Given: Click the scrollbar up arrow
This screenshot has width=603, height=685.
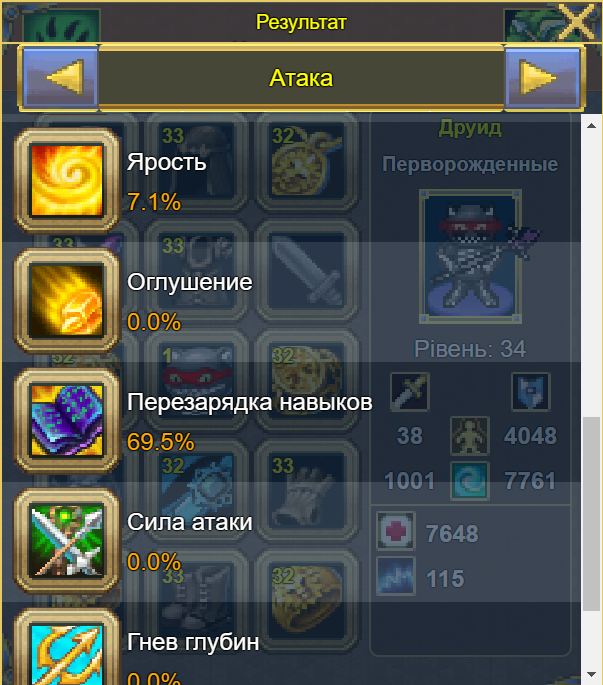Looking at the screenshot, I should (x=592, y=126).
